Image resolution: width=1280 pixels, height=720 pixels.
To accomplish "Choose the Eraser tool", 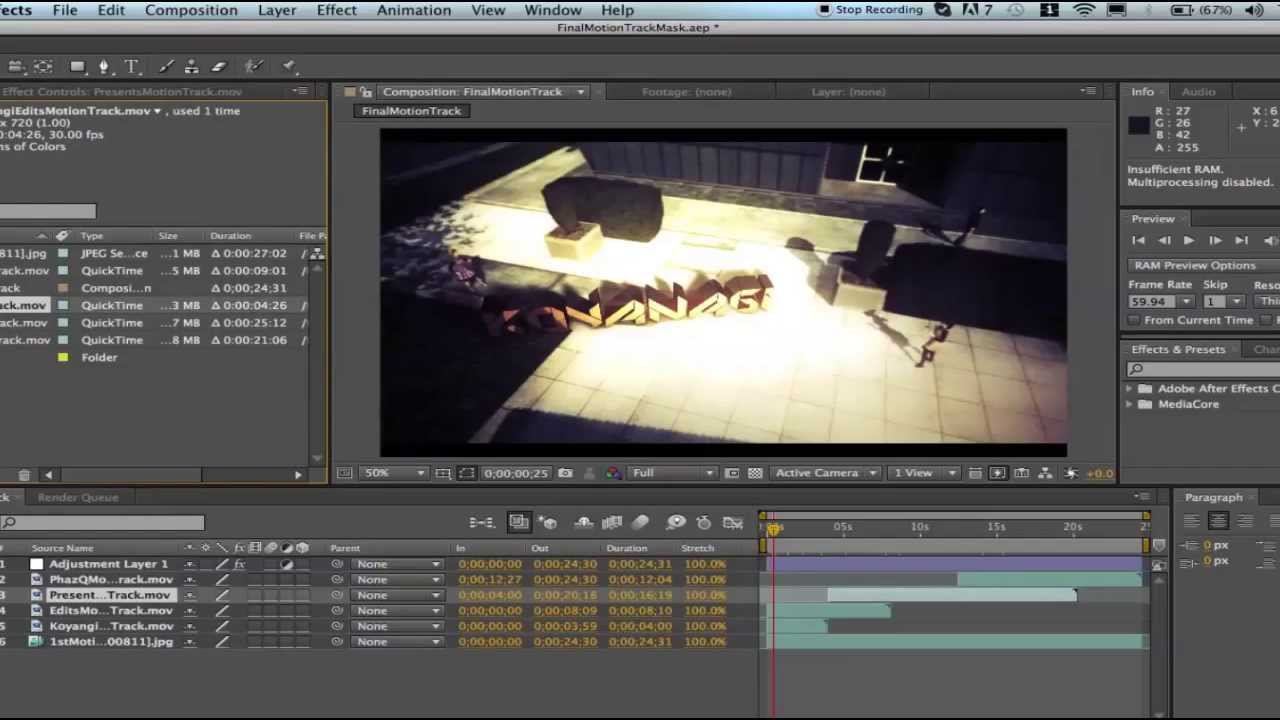I will pos(219,67).
